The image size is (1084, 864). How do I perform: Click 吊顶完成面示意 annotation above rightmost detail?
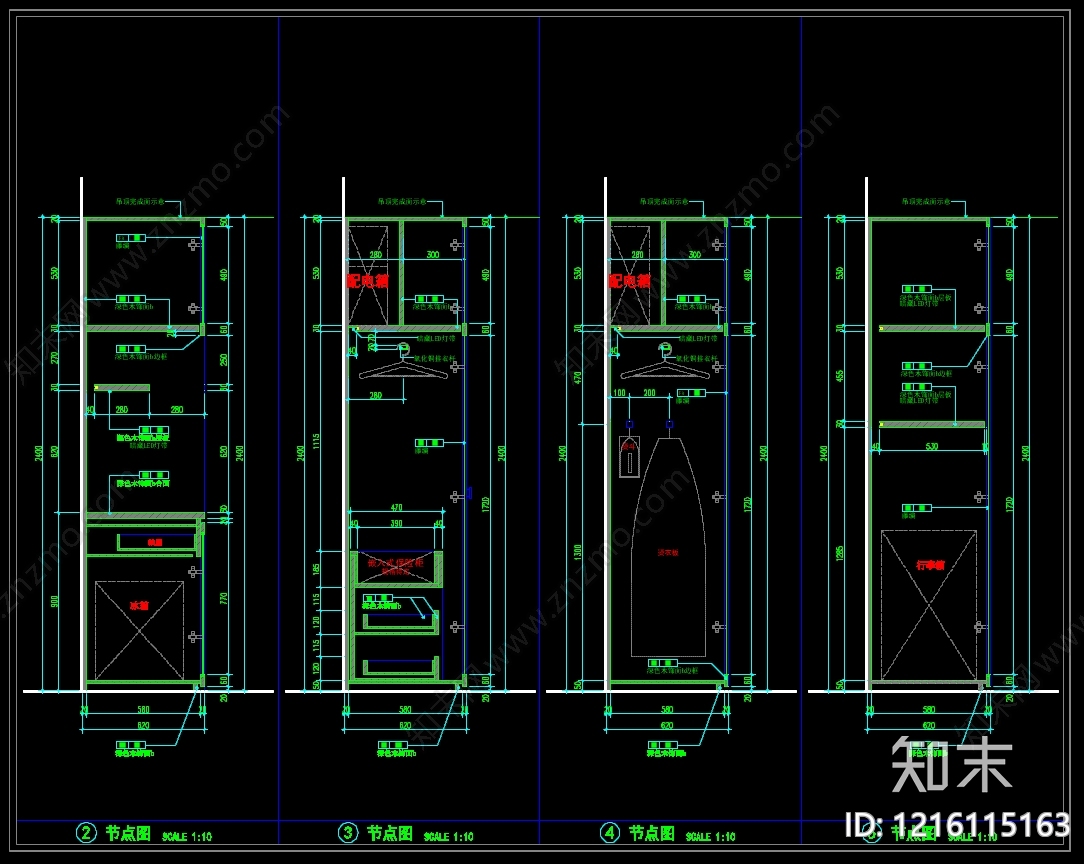coord(926,202)
